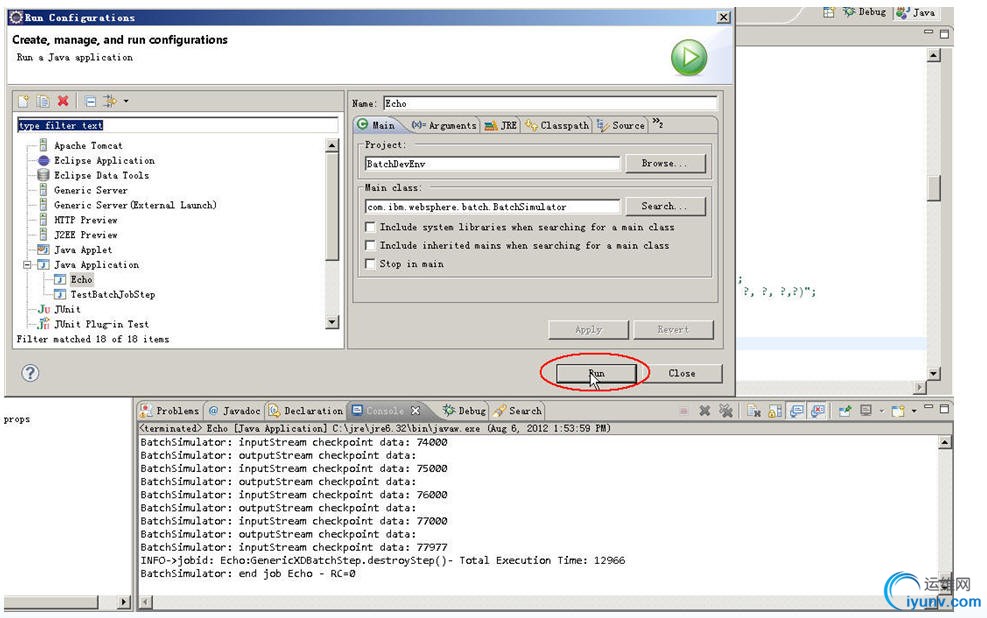
Task: Open the Declaration view tab
Action: click(306, 411)
